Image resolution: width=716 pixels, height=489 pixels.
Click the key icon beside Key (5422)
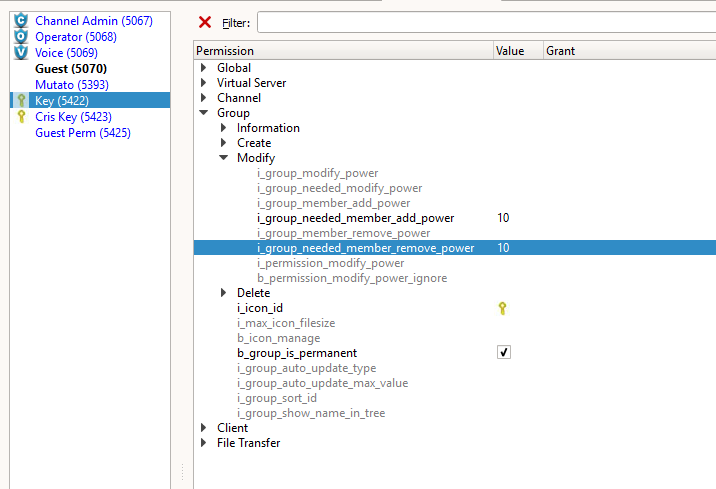[20, 100]
